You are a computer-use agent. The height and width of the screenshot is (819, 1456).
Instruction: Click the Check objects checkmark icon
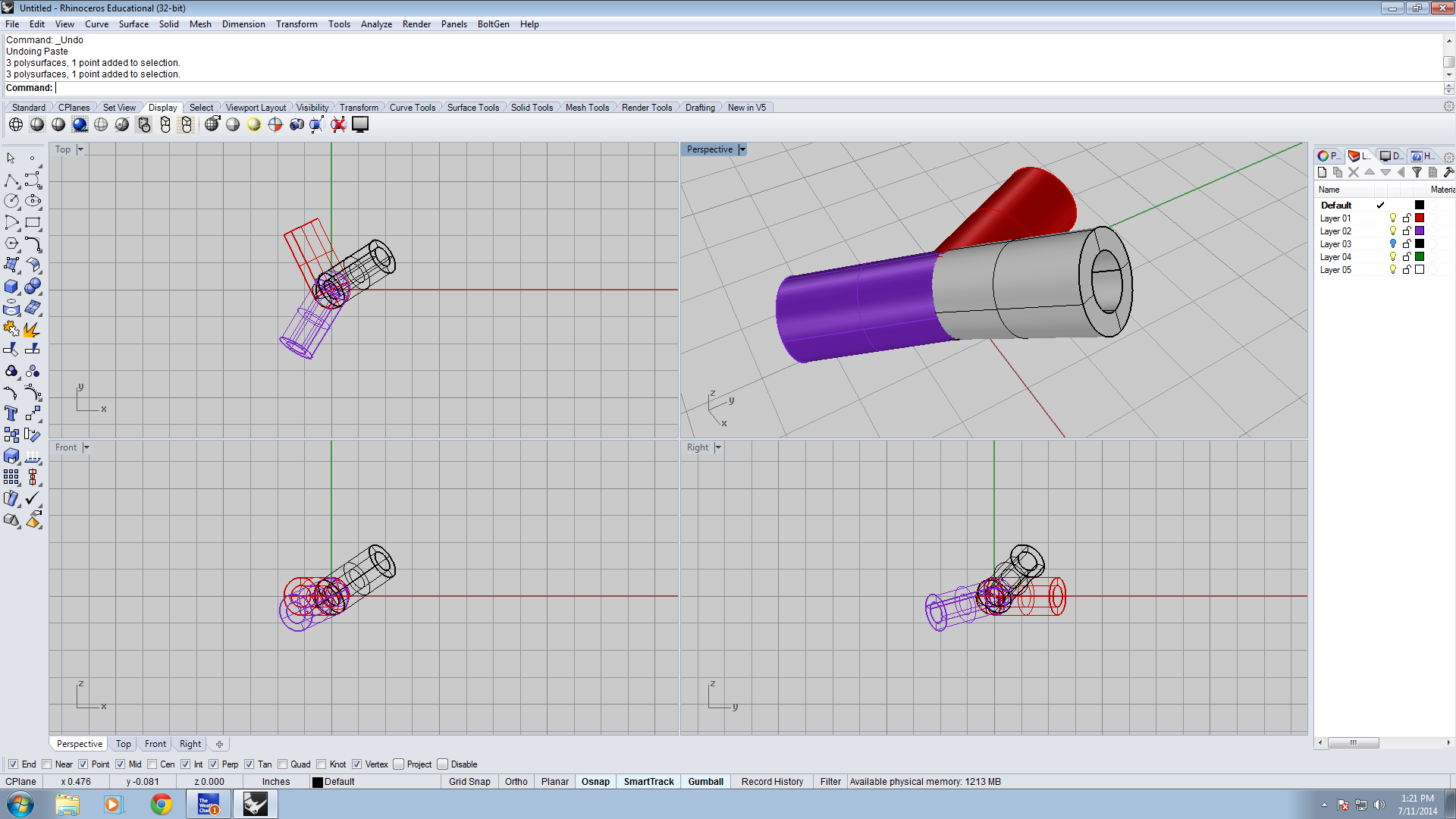pyautogui.click(x=33, y=498)
